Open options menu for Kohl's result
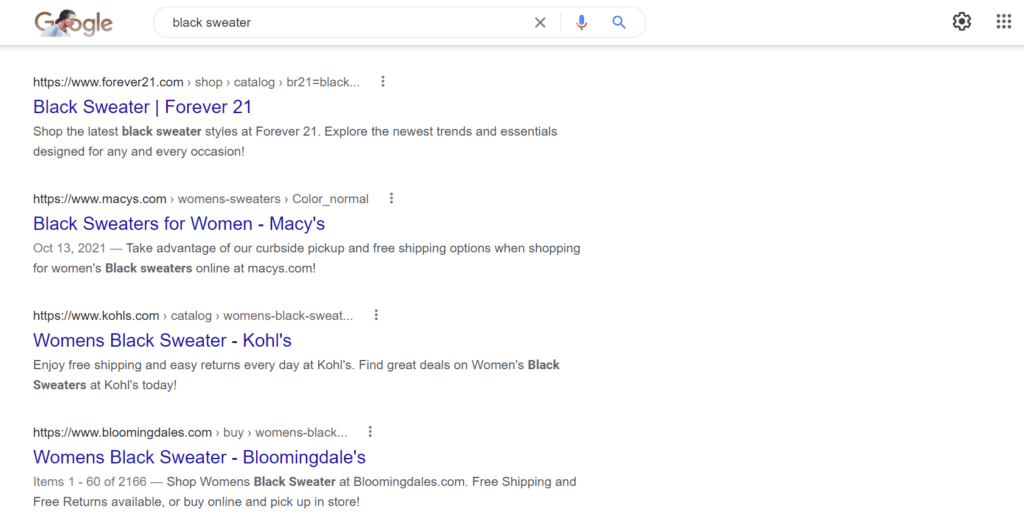This screenshot has height=520, width=1024. (x=376, y=315)
